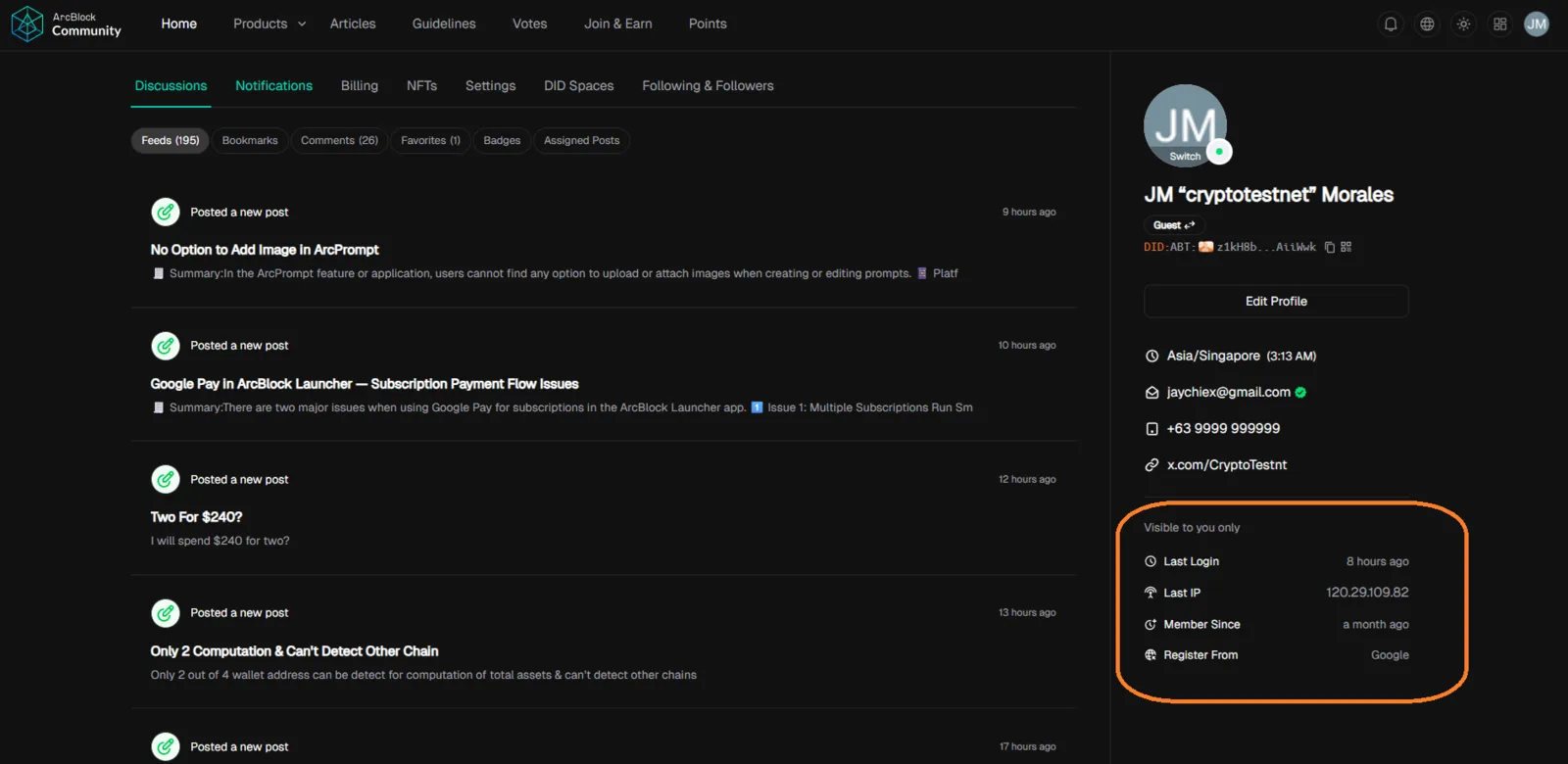Open the JM account avatar in the header
1568x764 pixels.
coord(1537,24)
